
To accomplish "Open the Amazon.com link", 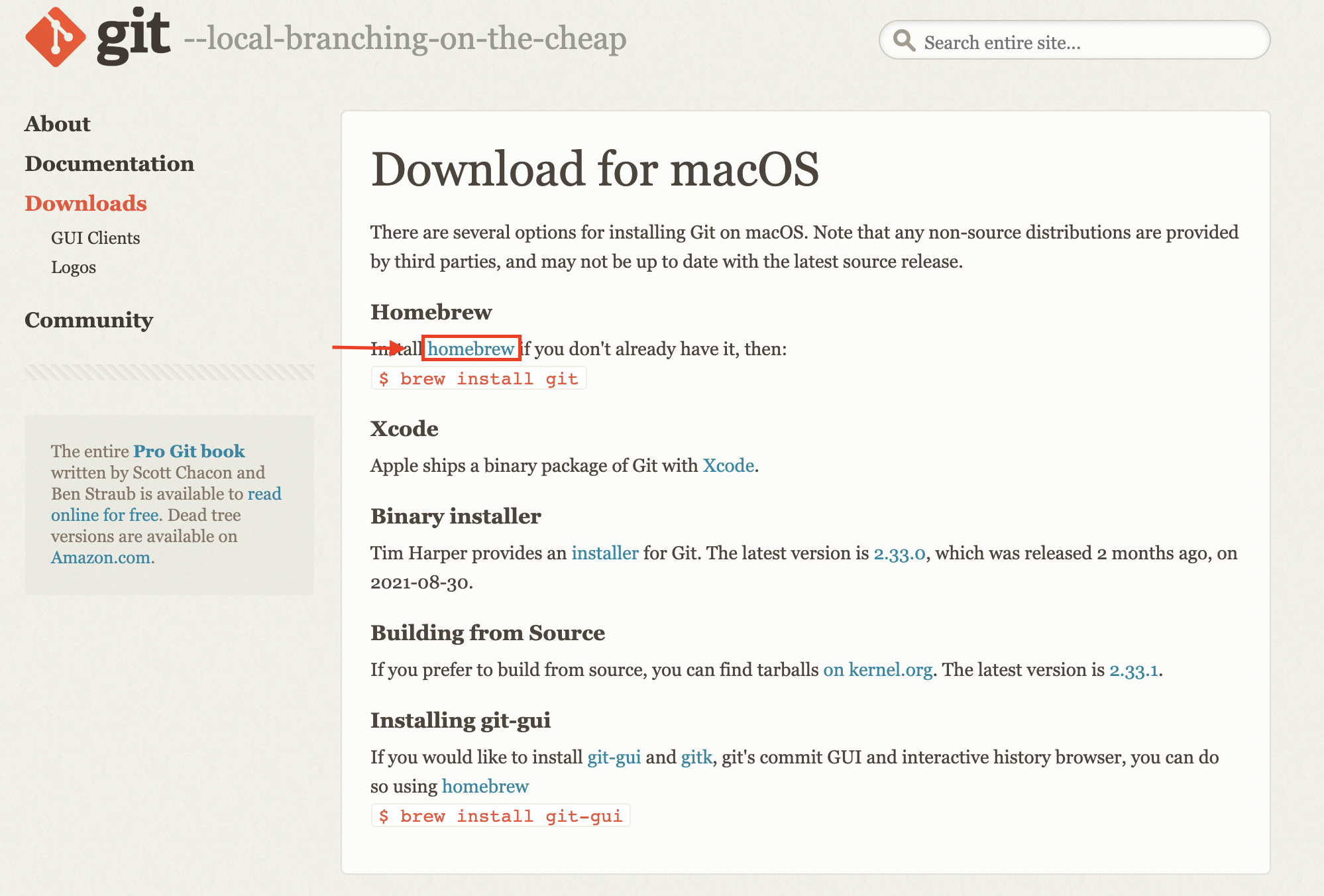I will point(101,557).
